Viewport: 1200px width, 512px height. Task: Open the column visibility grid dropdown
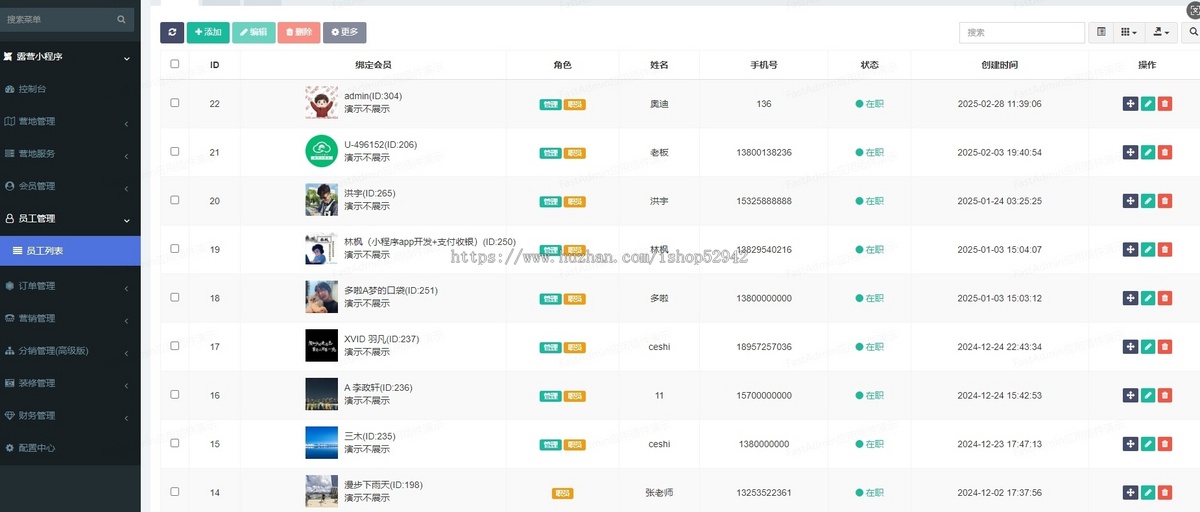[x=1129, y=32]
